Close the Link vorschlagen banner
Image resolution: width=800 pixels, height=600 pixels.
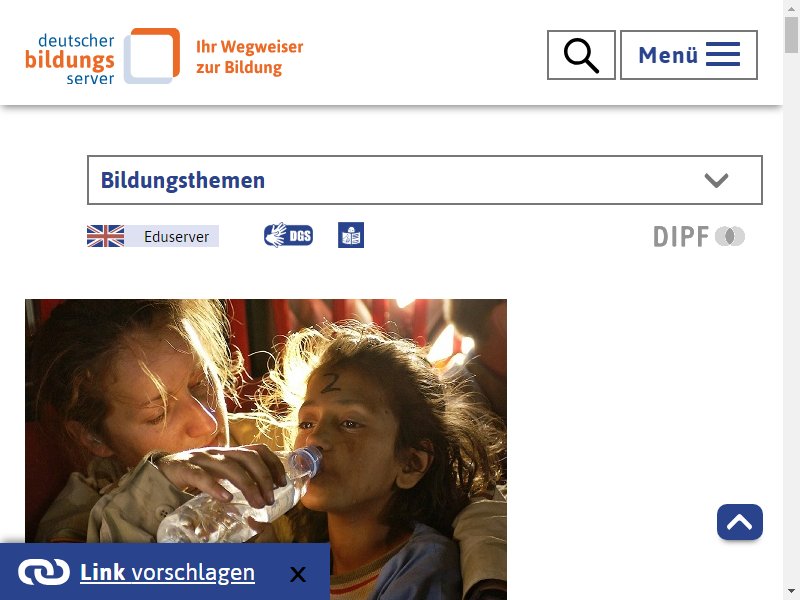tap(298, 574)
